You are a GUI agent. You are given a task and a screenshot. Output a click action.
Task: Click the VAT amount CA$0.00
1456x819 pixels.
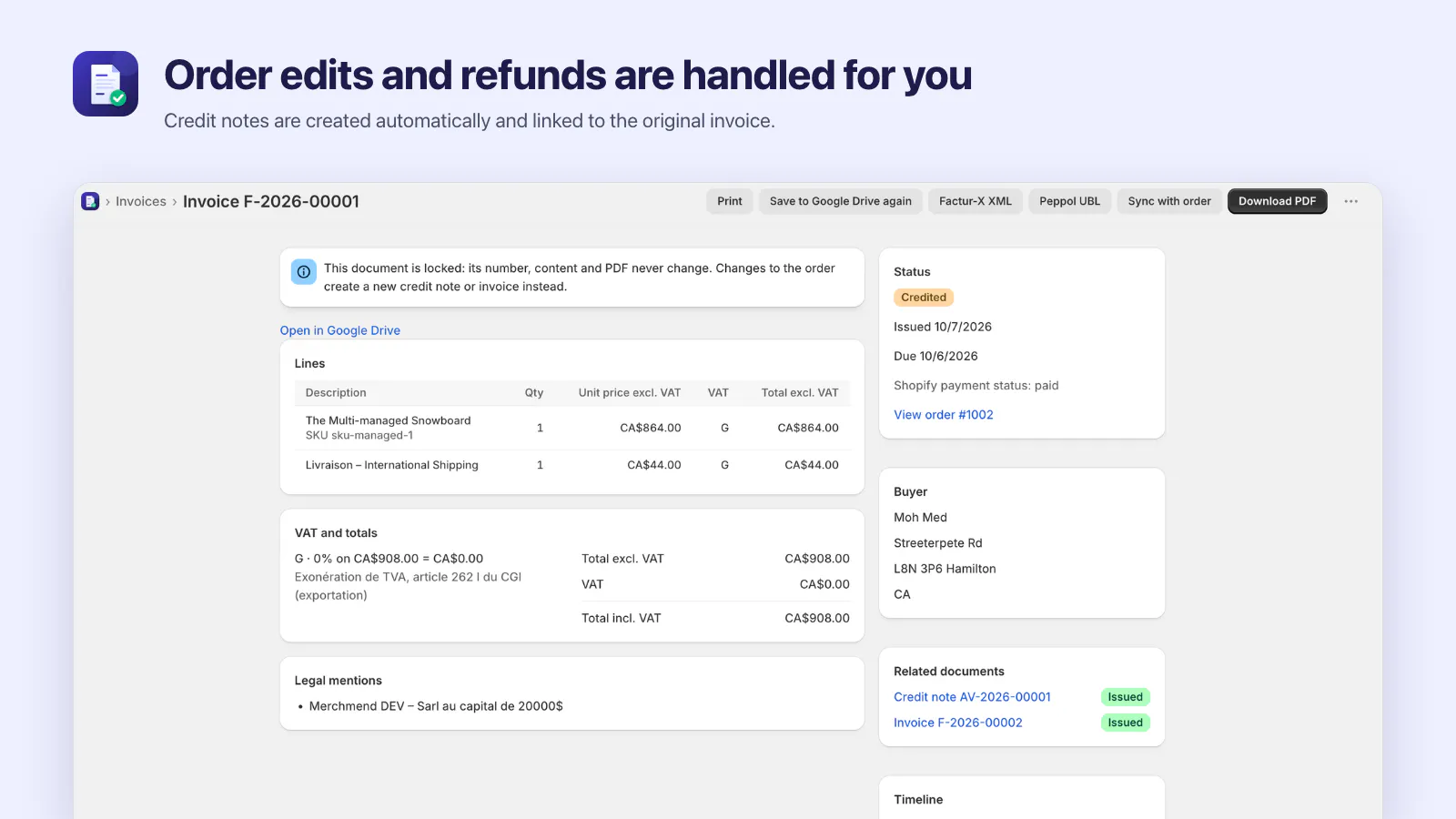coord(824,584)
